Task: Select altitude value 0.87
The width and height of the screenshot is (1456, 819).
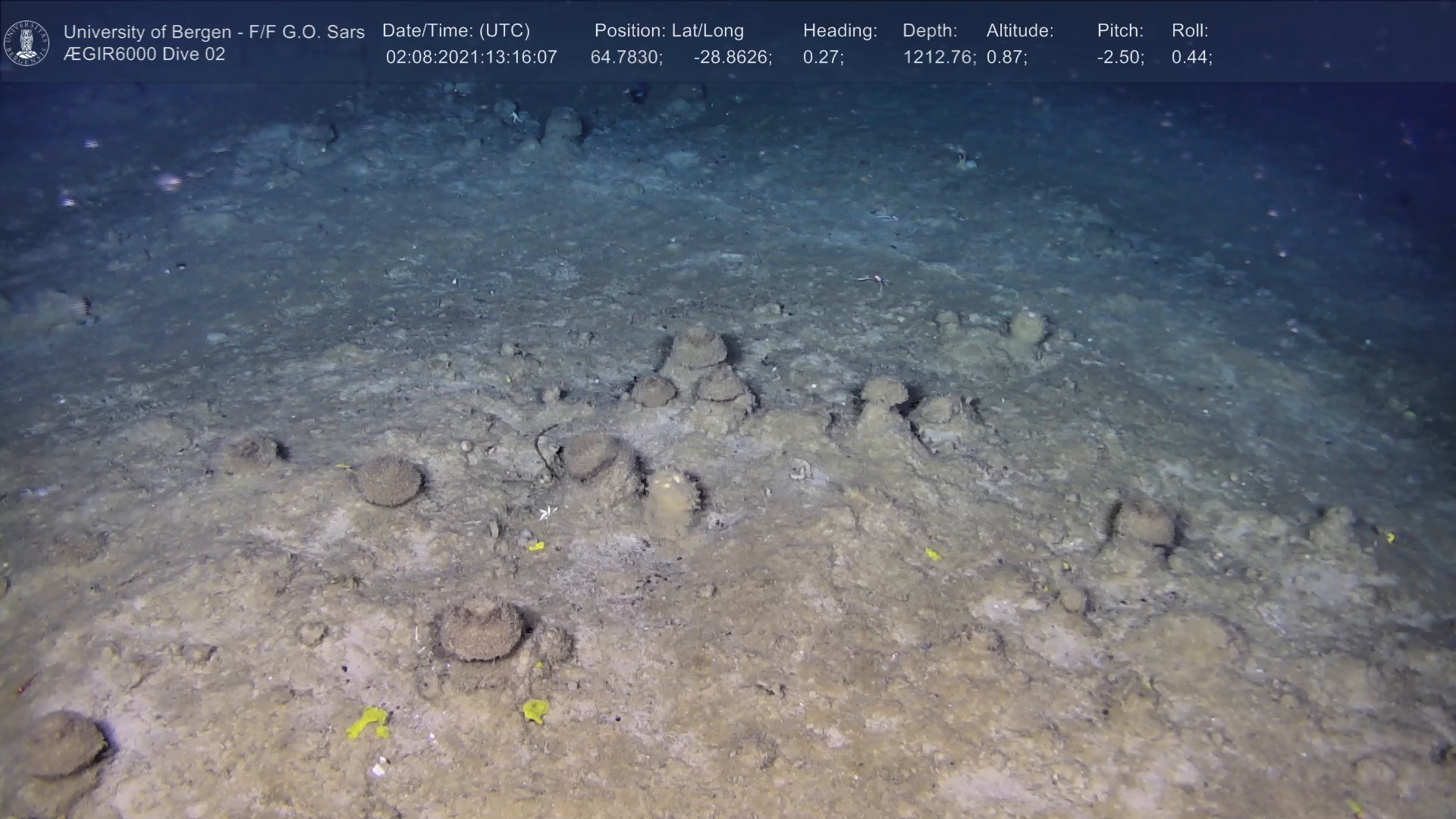Action: click(x=1006, y=58)
